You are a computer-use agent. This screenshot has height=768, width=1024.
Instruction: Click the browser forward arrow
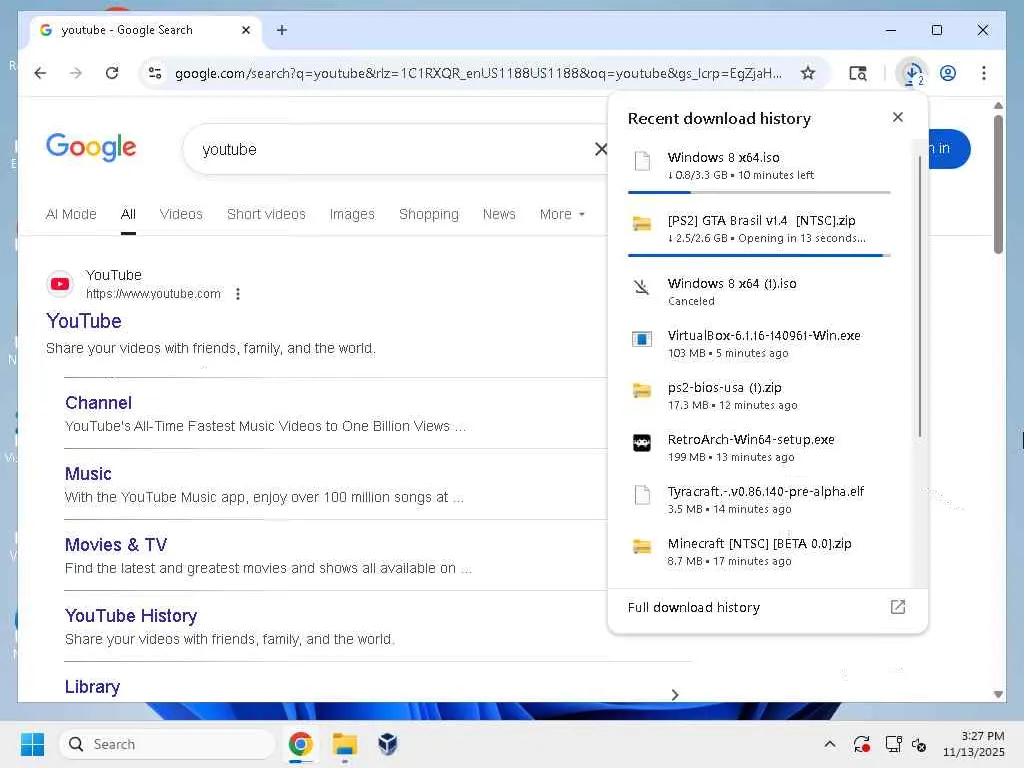[x=76, y=73]
